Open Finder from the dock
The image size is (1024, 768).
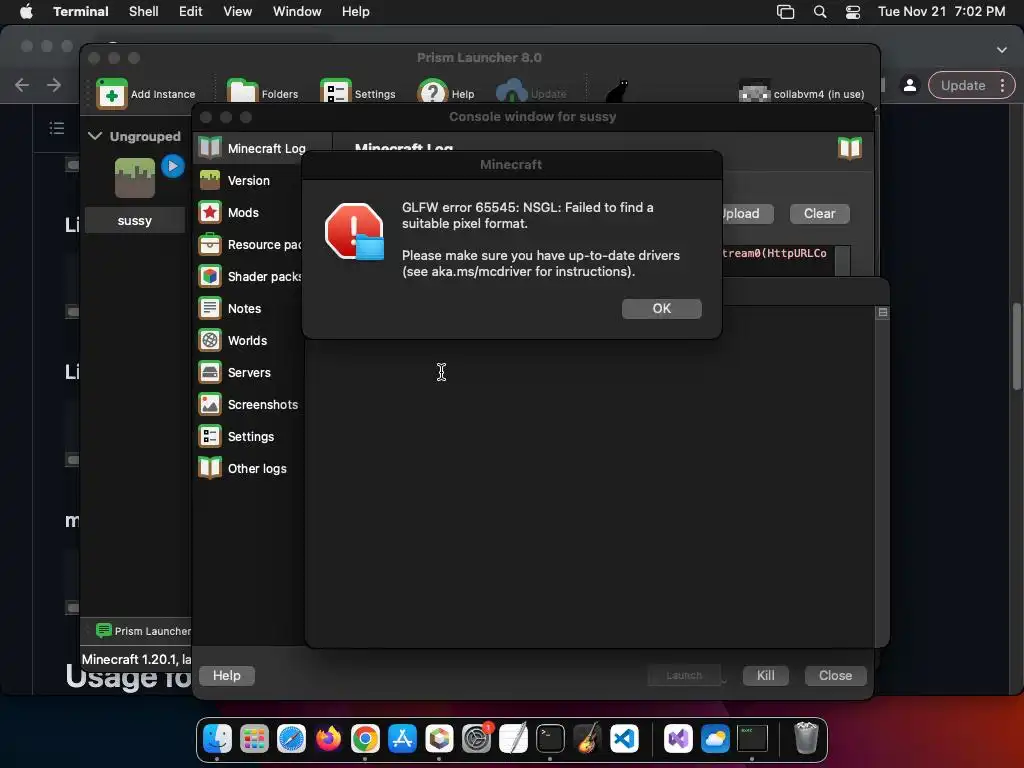pos(217,739)
